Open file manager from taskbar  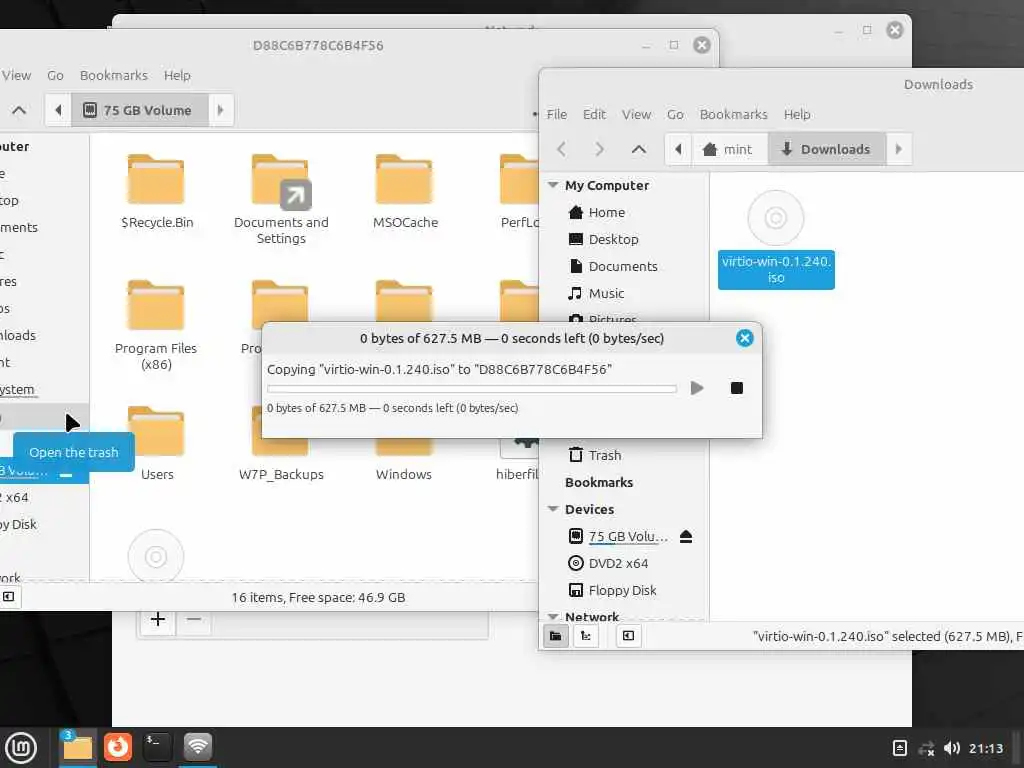[77, 747]
